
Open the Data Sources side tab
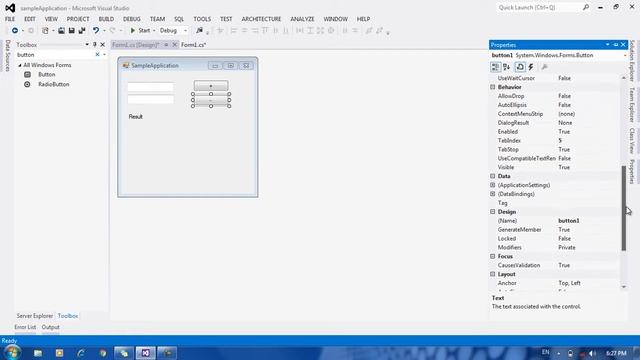[x=8, y=56]
